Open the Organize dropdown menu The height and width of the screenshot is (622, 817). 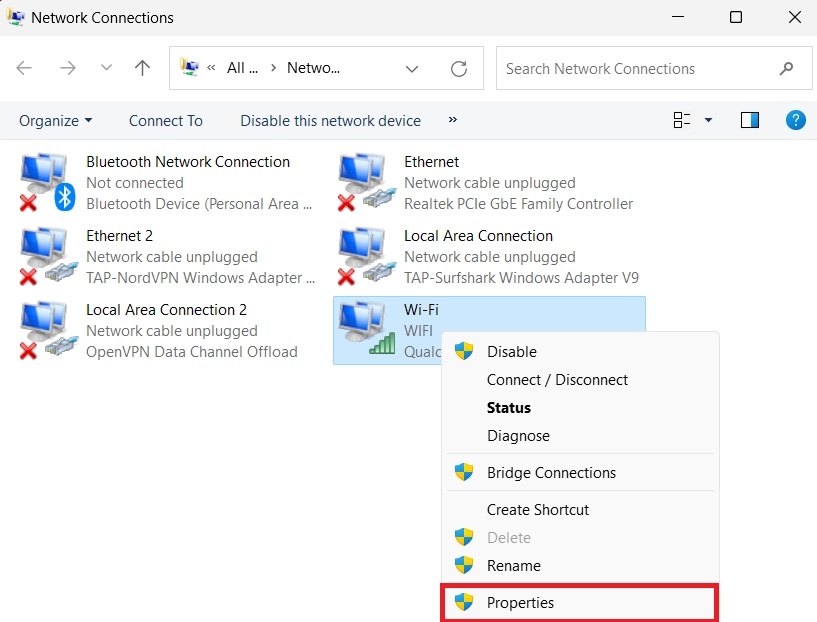click(x=56, y=120)
